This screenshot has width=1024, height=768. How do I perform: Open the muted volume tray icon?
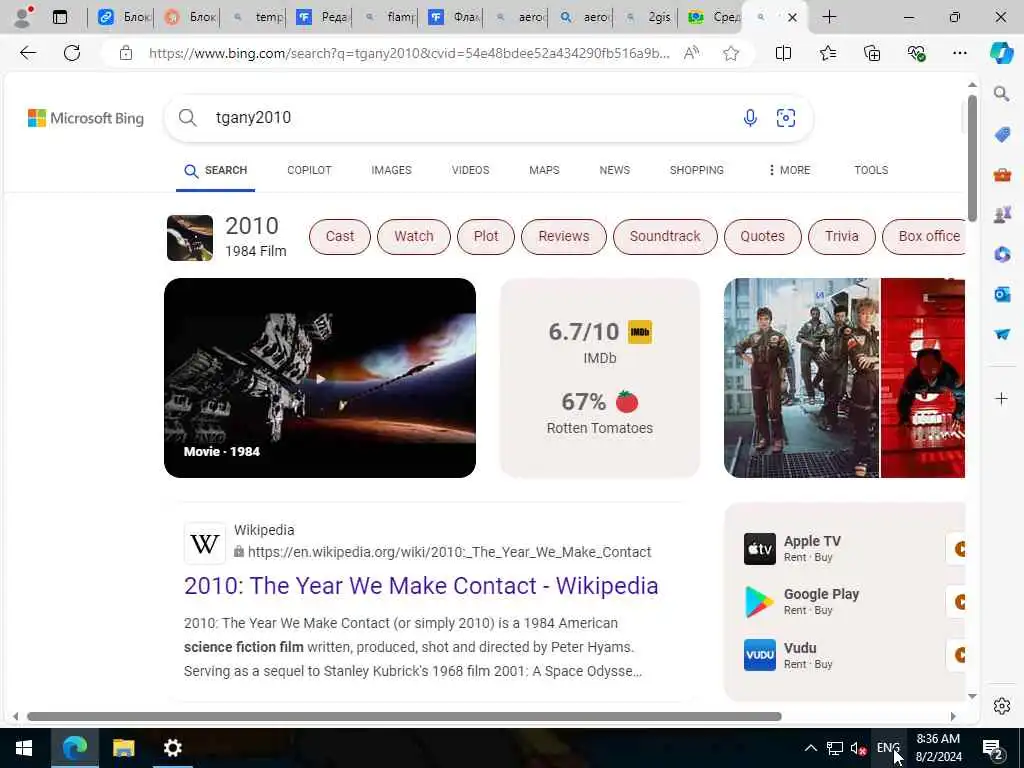pyautogui.click(x=858, y=748)
